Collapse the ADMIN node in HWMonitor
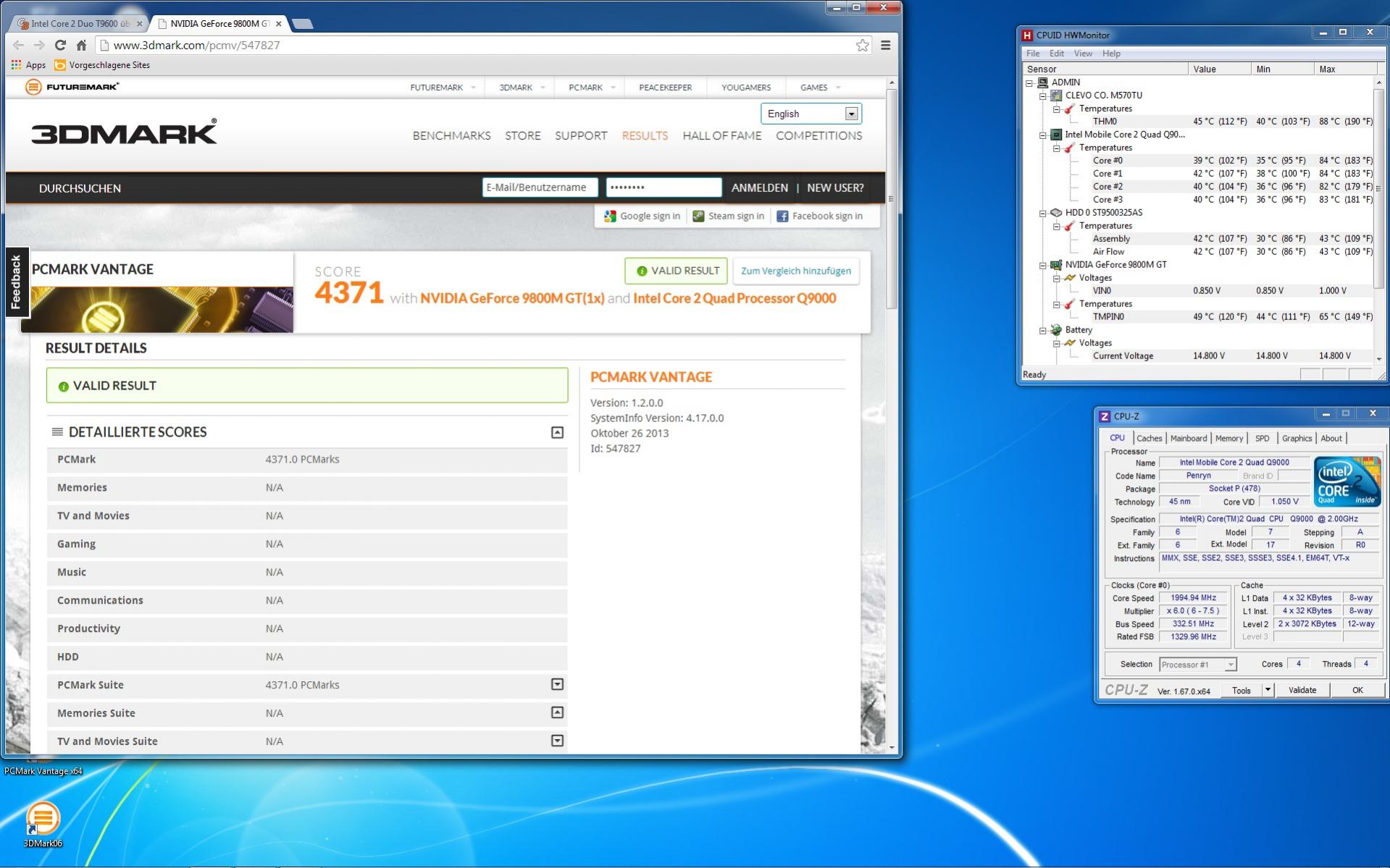This screenshot has height=868, width=1390. pos(1029,83)
